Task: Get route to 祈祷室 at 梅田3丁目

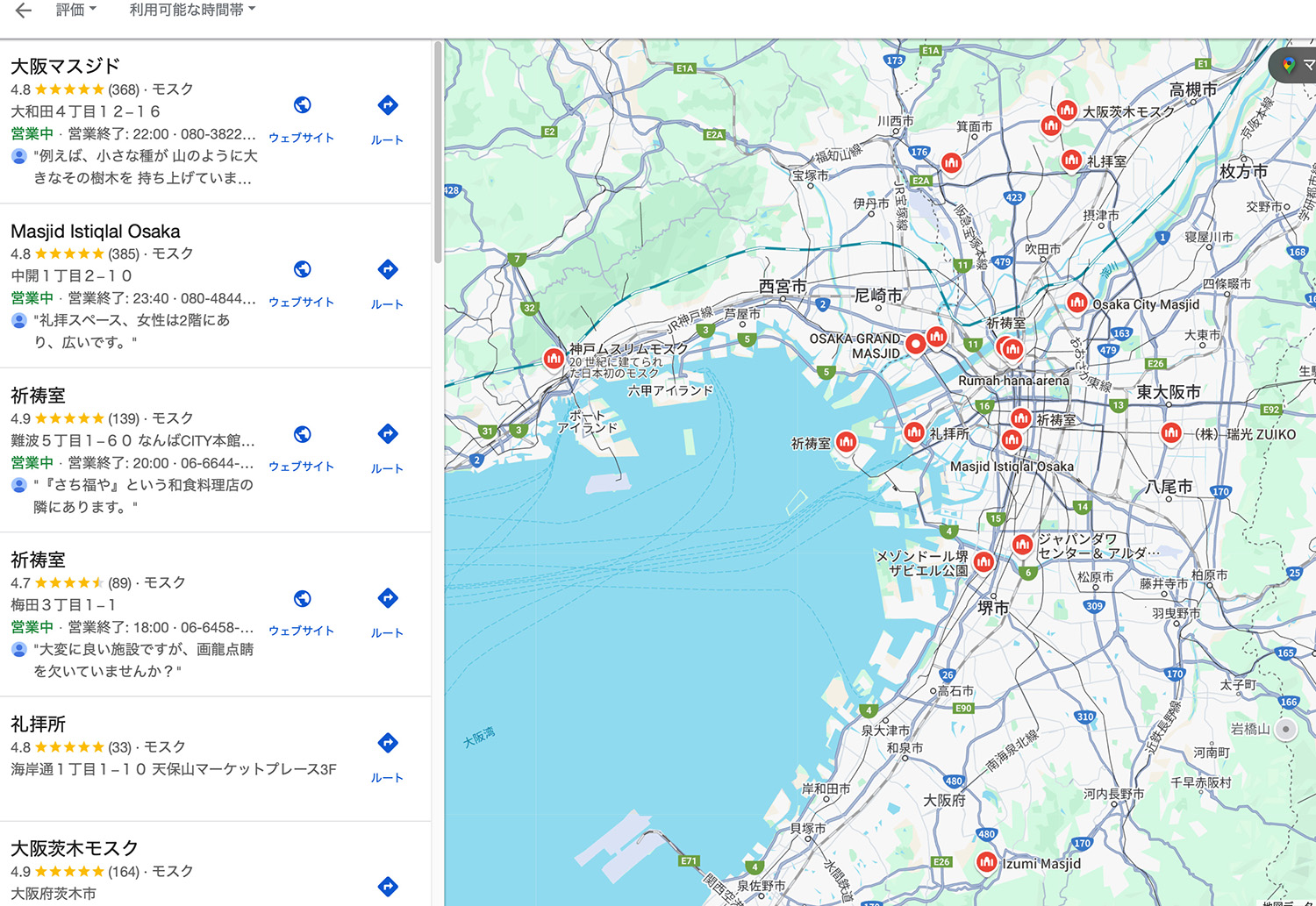Action: 387,612
